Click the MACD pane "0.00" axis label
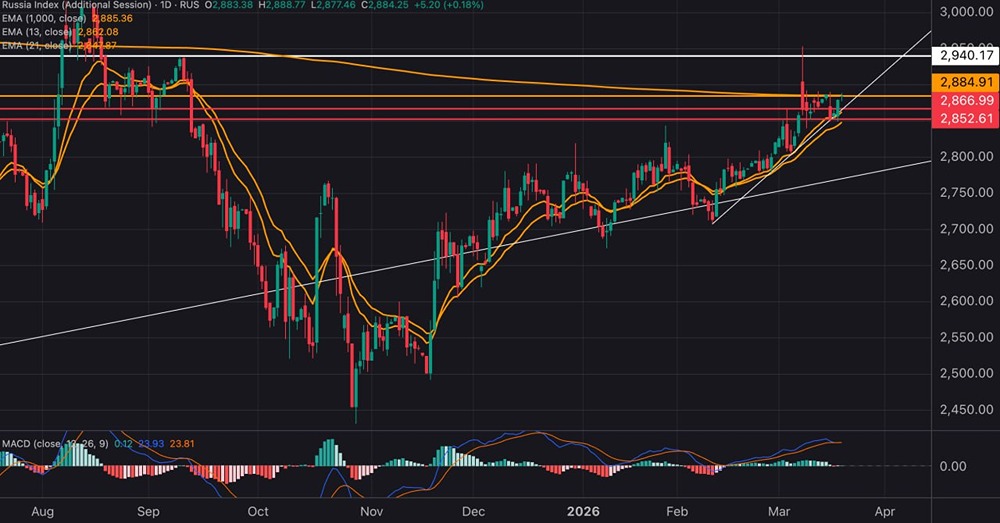Viewport: 1000px width, 523px height. point(953,466)
